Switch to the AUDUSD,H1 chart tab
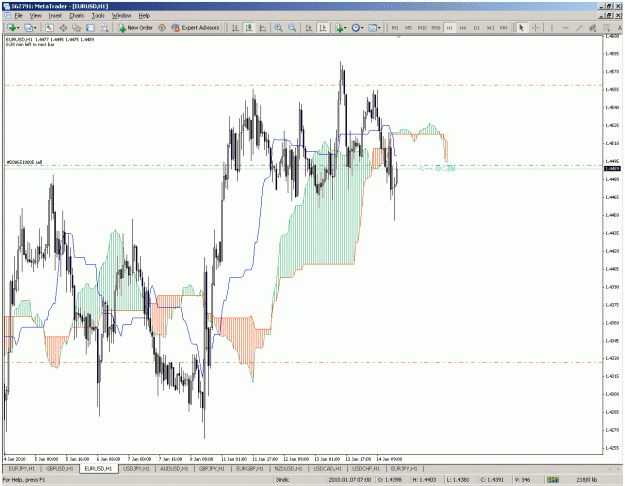Image resolution: width=625 pixels, height=486 pixels. (x=174, y=469)
